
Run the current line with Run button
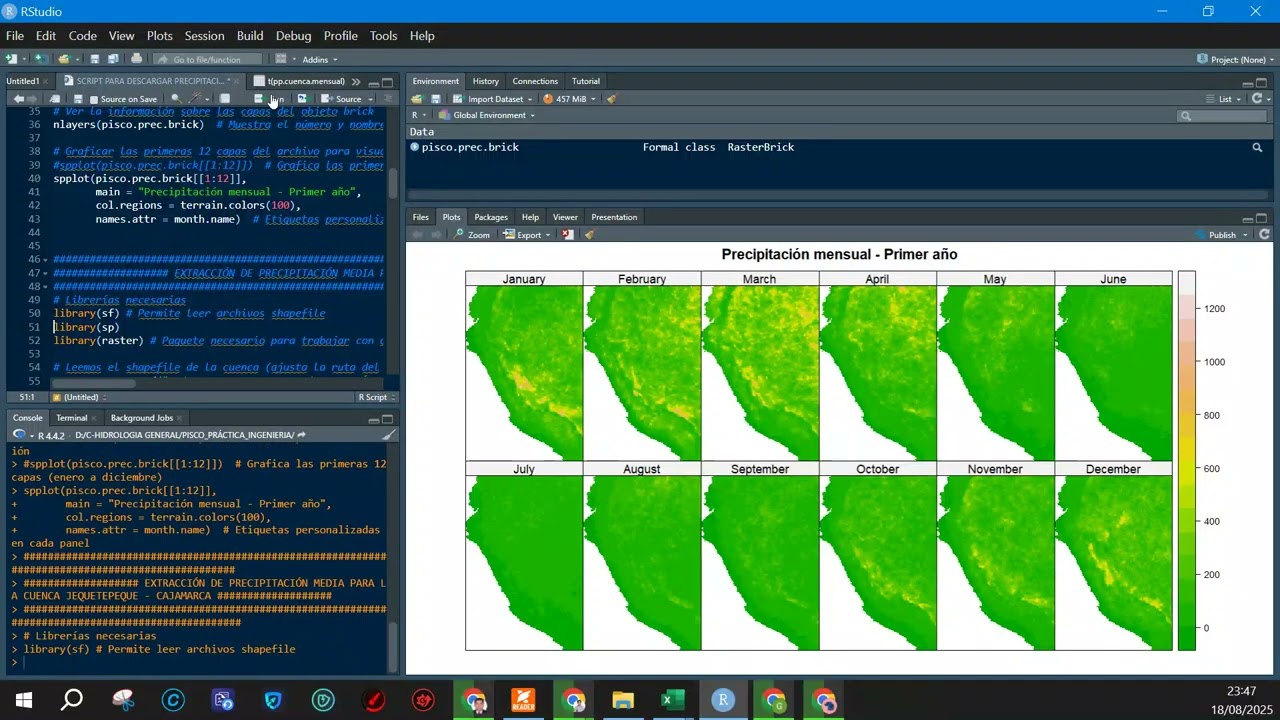point(270,99)
